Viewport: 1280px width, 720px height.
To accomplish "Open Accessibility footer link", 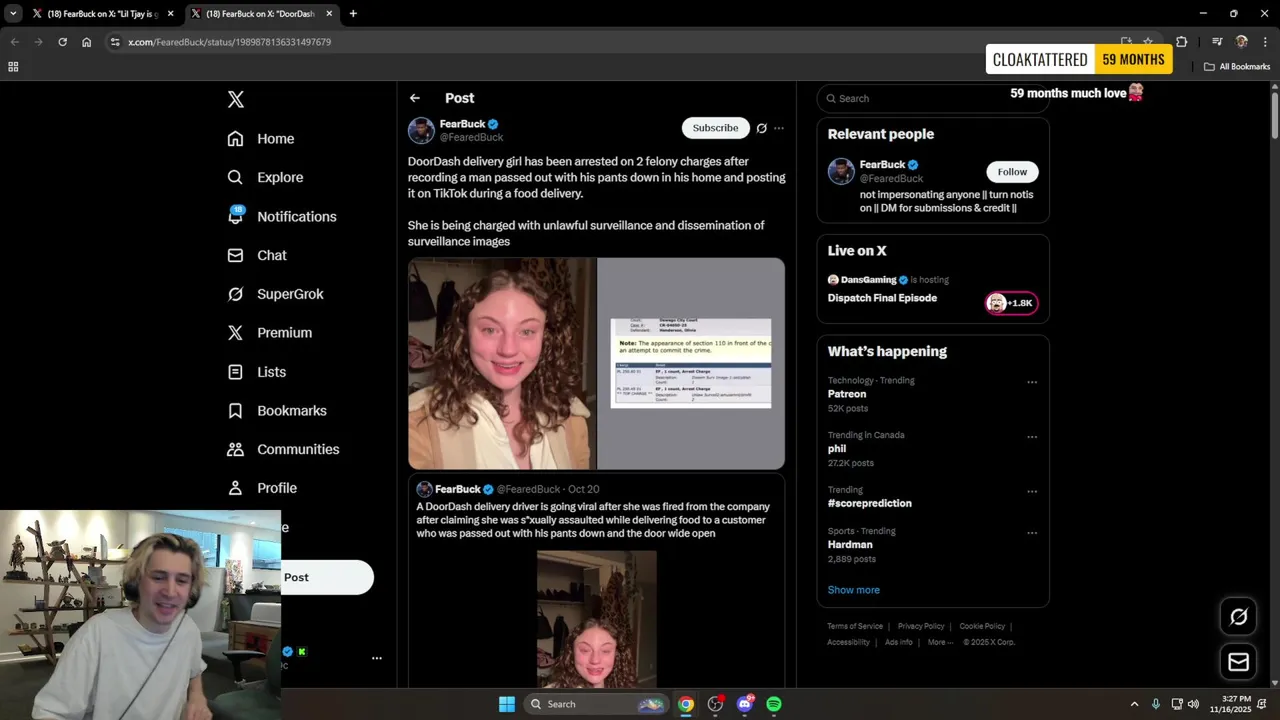I will [x=848, y=642].
